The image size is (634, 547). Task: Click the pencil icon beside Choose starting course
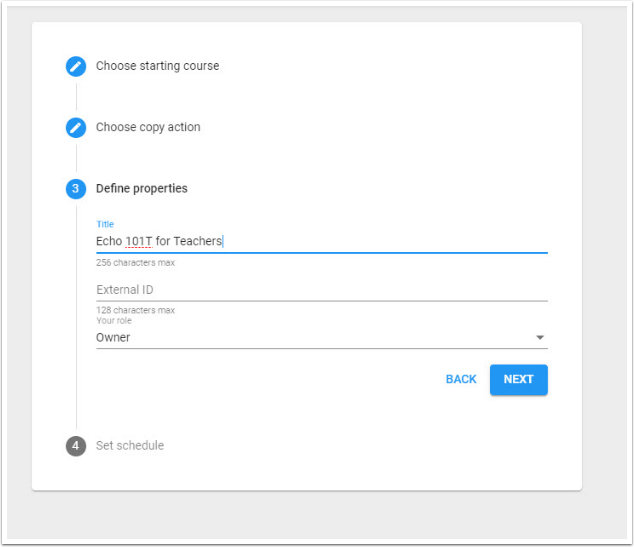76,67
